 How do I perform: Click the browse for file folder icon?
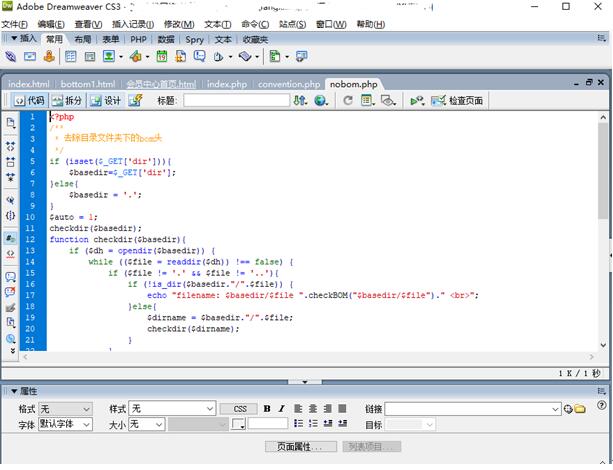[580, 409]
